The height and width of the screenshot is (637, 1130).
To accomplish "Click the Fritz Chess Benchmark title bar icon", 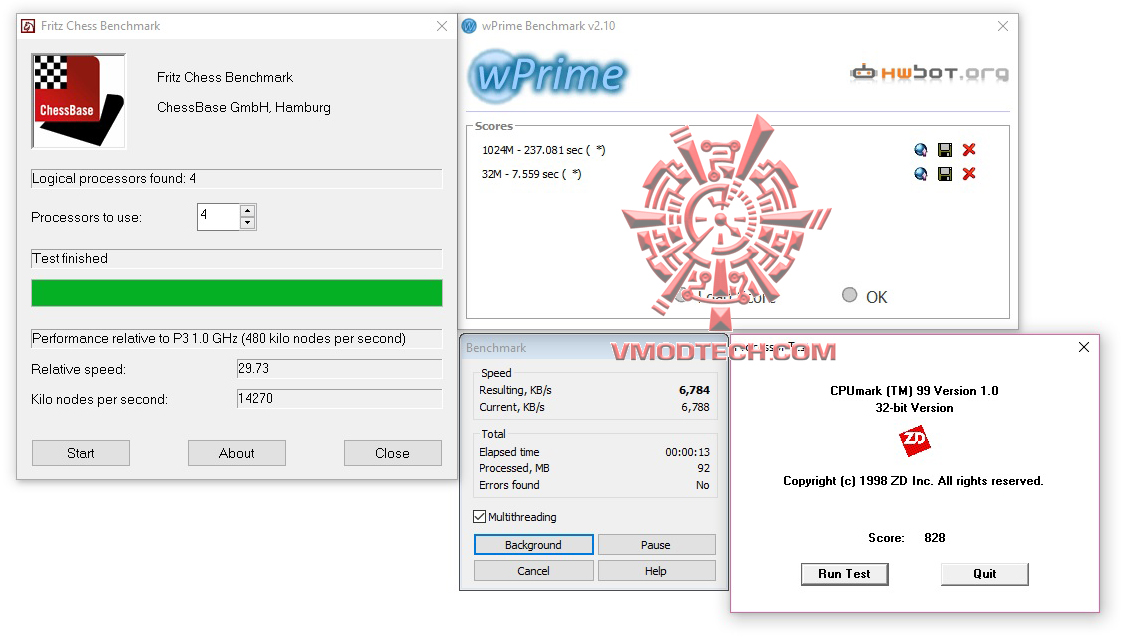I will coord(28,26).
